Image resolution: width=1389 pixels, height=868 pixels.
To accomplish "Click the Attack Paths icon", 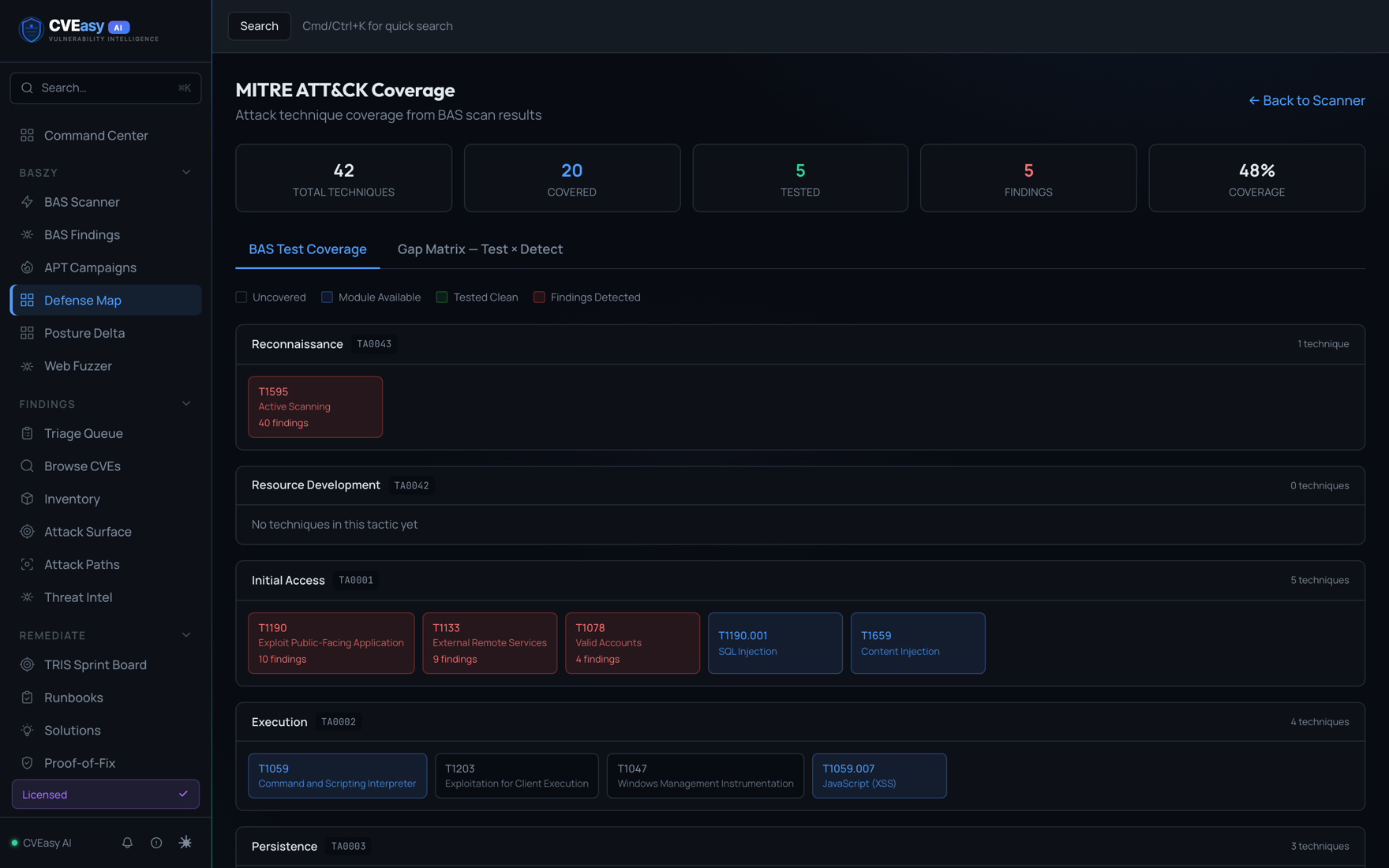I will point(27,564).
